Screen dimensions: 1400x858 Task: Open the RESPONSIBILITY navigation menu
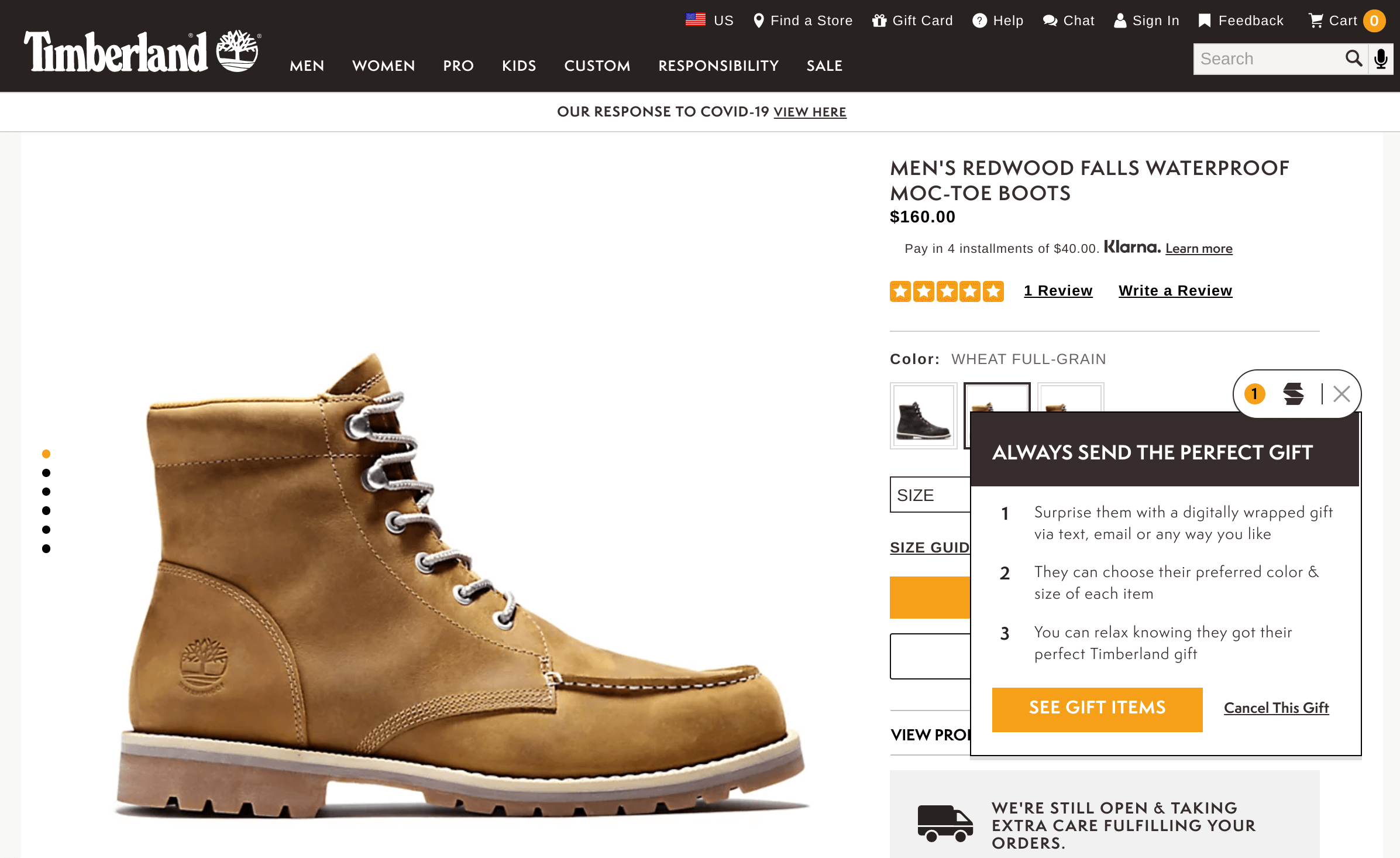coord(718,66)
